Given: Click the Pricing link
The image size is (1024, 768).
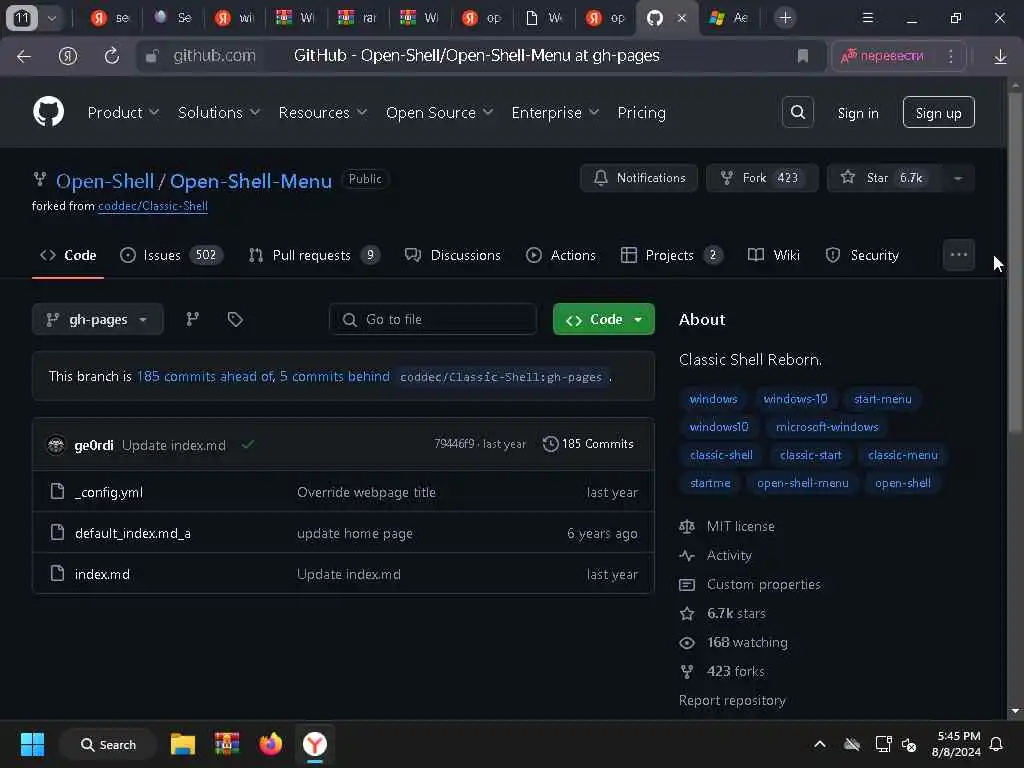Looking at the screenshot, I should (641, 112).
